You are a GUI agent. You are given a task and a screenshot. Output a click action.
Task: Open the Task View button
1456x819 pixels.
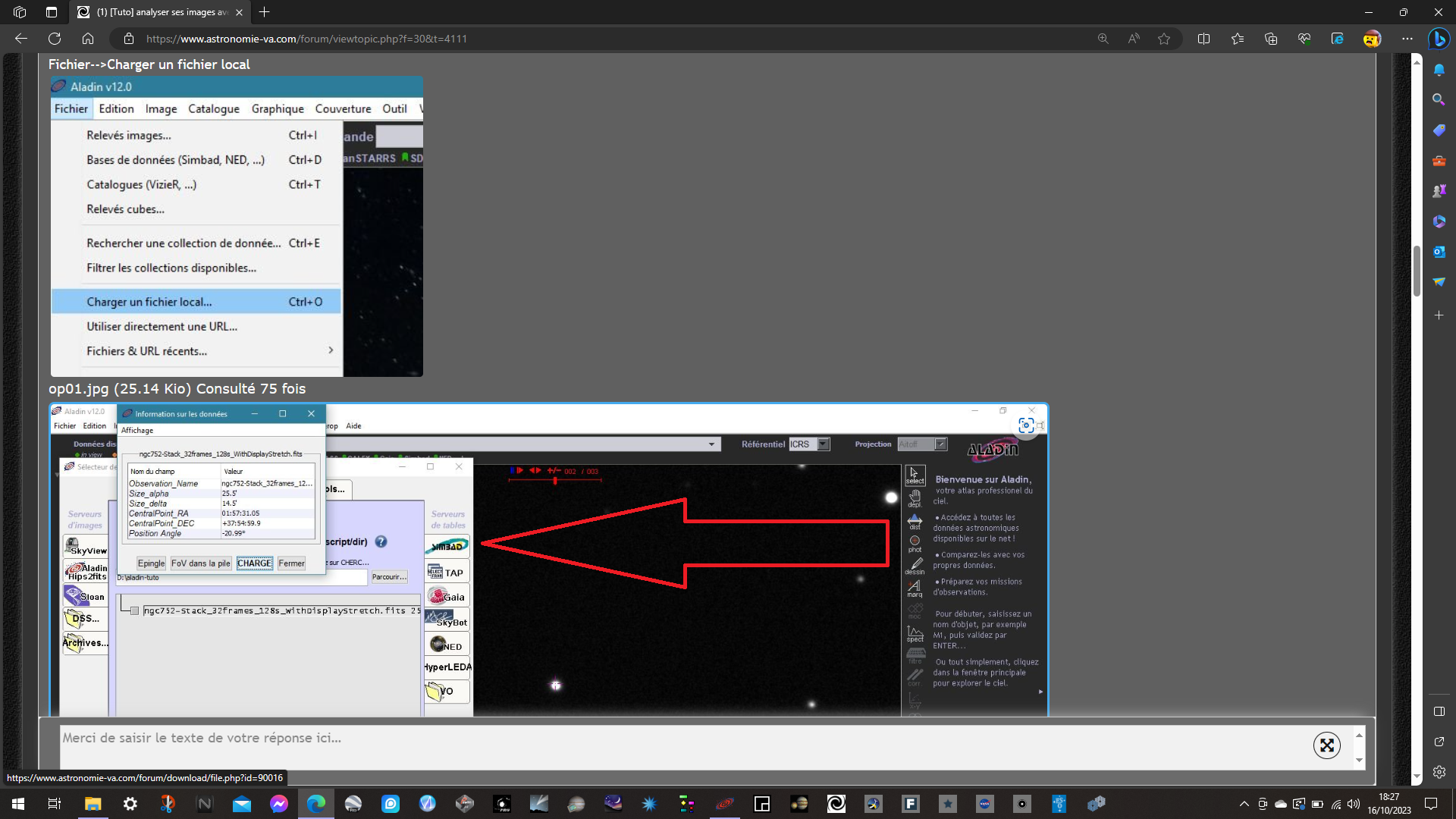(55, 804)
